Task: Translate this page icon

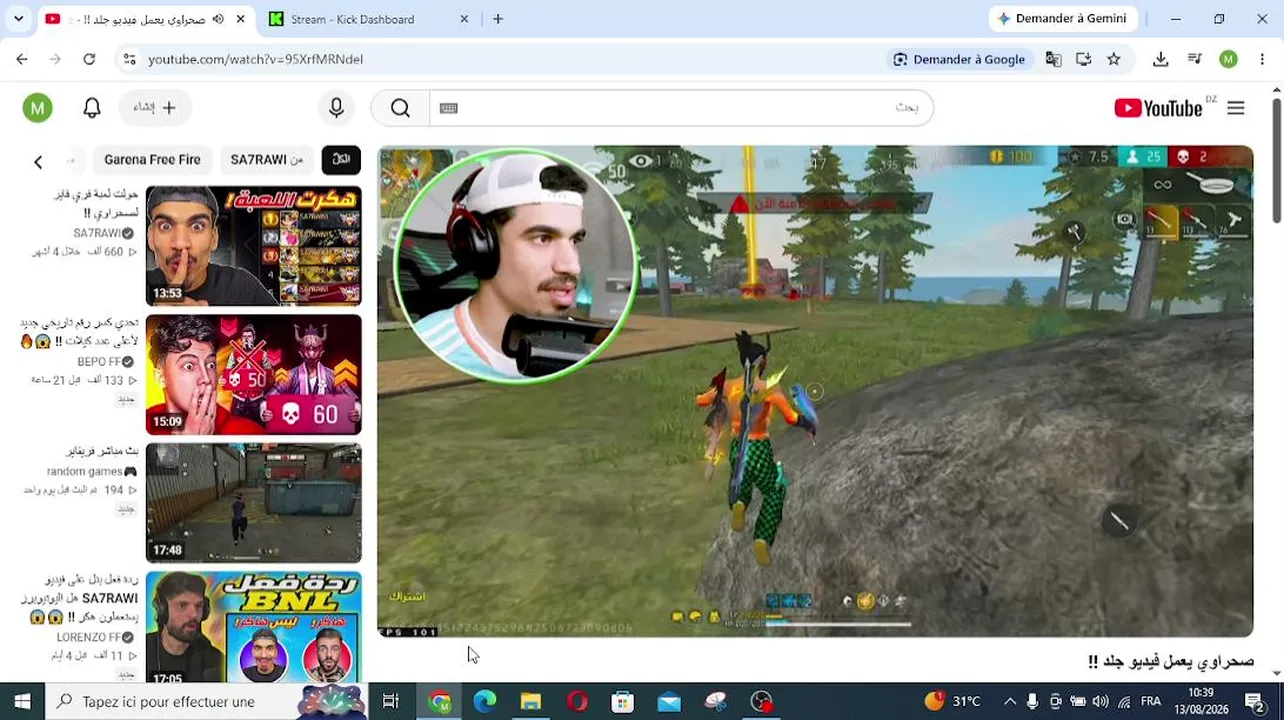Action: point(1053,59)
